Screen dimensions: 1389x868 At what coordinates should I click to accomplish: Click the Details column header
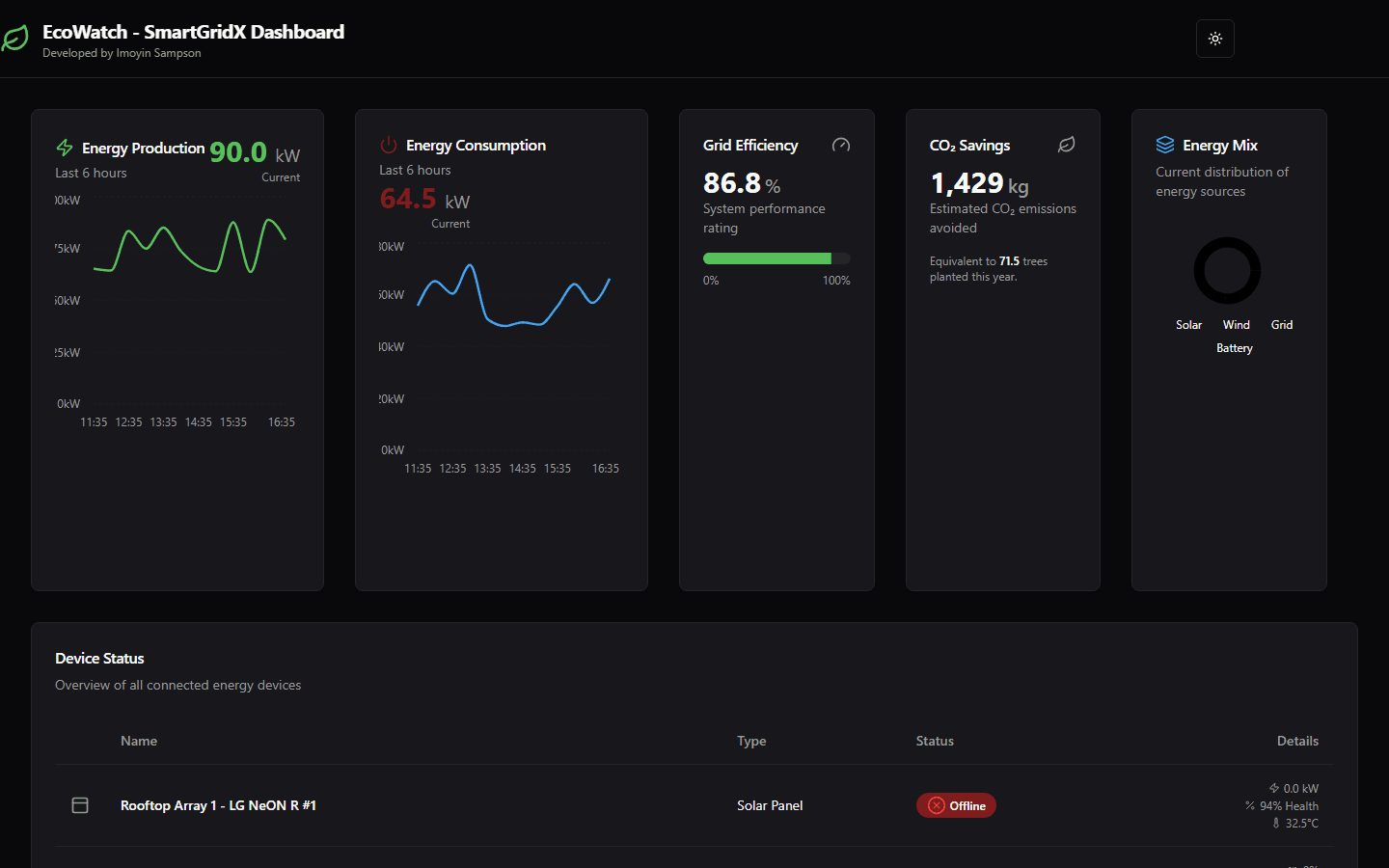coord(1297,741)
